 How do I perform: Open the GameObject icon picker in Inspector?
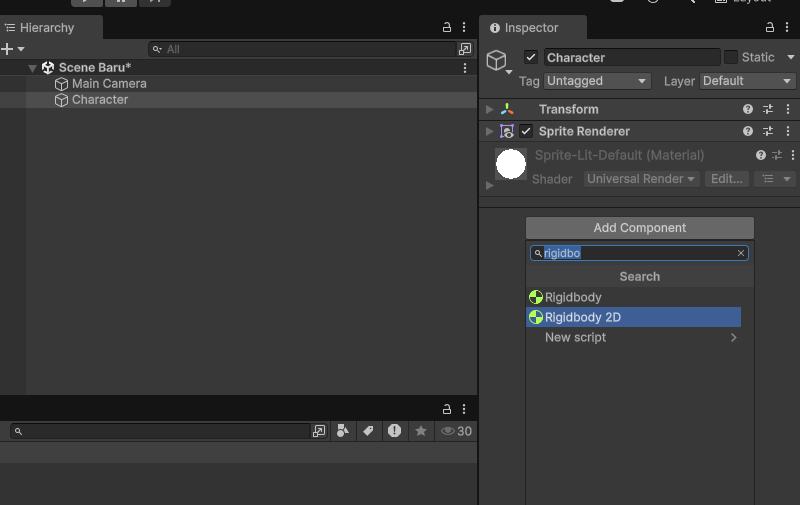(498, 61)
